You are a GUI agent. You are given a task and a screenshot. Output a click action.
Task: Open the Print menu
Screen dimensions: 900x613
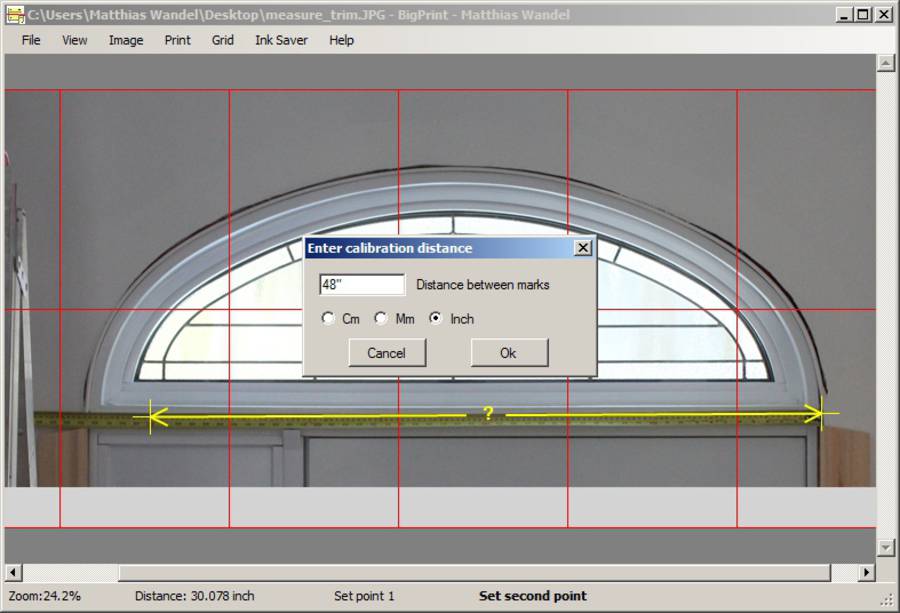178,40
